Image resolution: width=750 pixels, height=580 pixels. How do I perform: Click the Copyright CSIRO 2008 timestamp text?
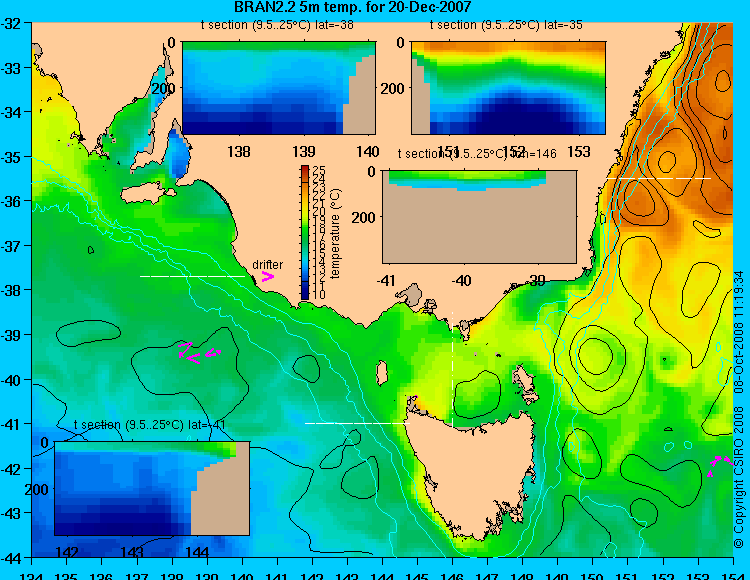pos(739,410)
